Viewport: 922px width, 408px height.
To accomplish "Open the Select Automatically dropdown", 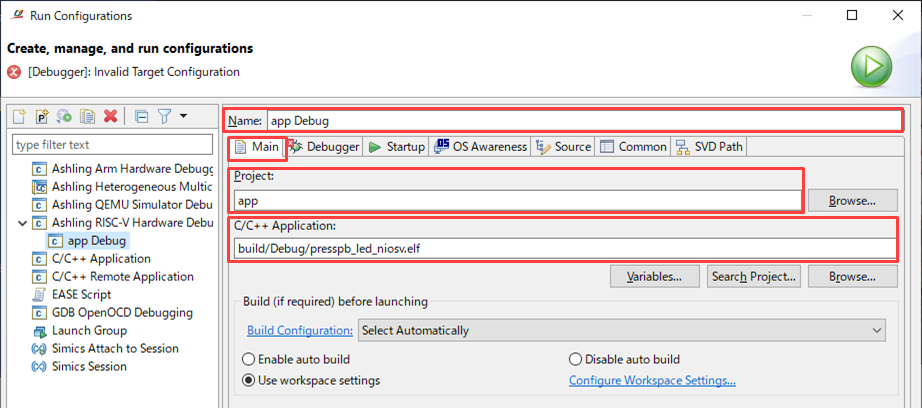I will click(622, 330).
